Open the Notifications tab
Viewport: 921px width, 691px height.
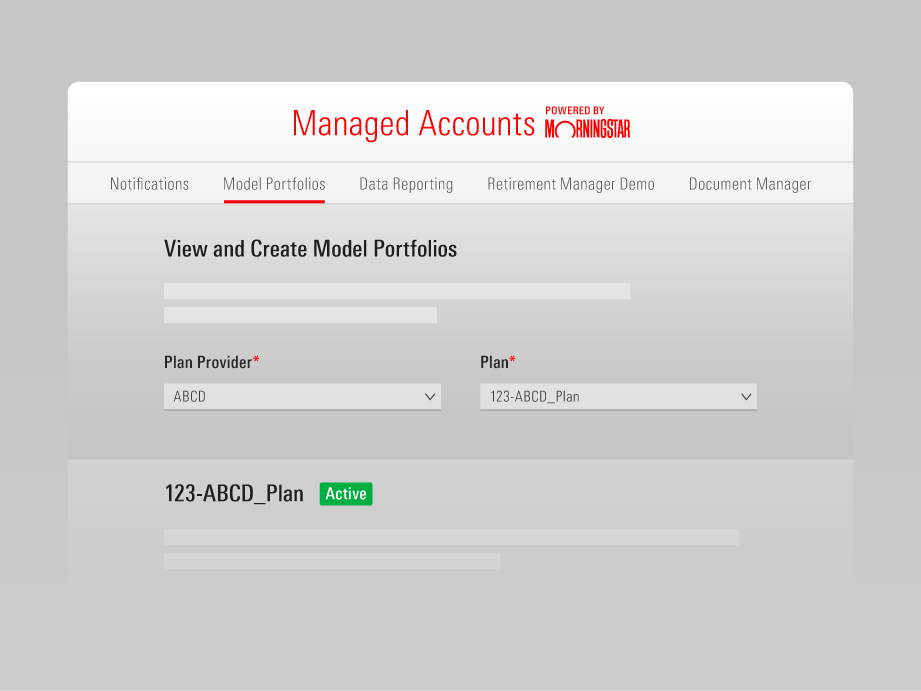149,184
